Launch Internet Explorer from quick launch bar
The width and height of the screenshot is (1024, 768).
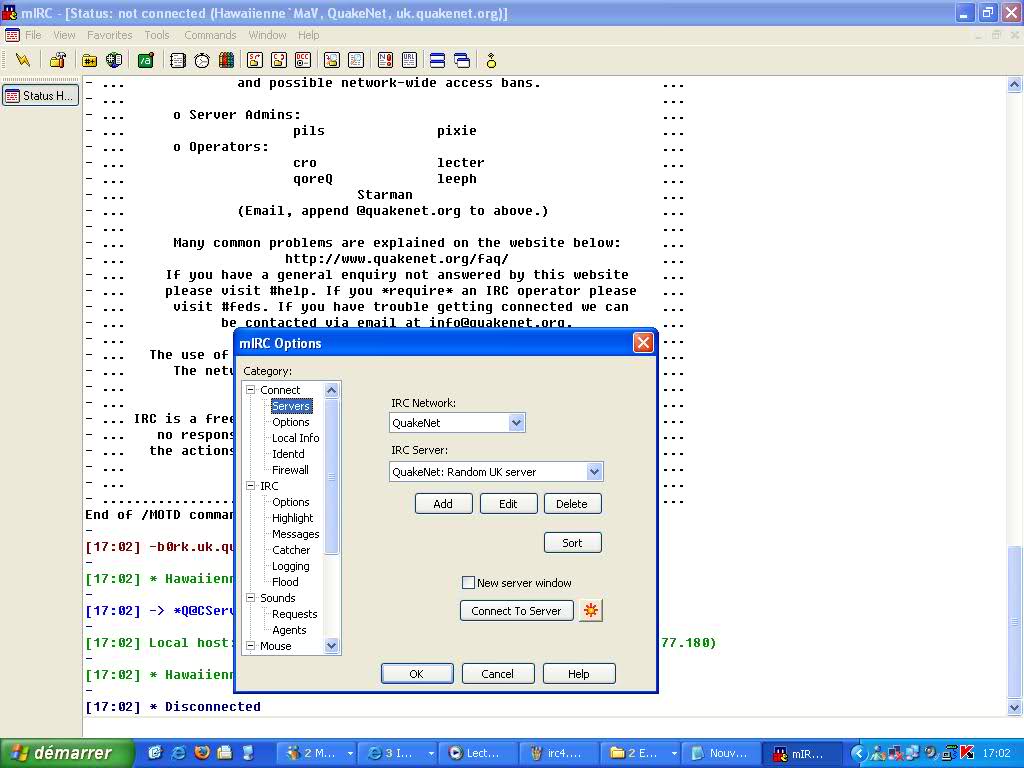click(x=178, y=752)
